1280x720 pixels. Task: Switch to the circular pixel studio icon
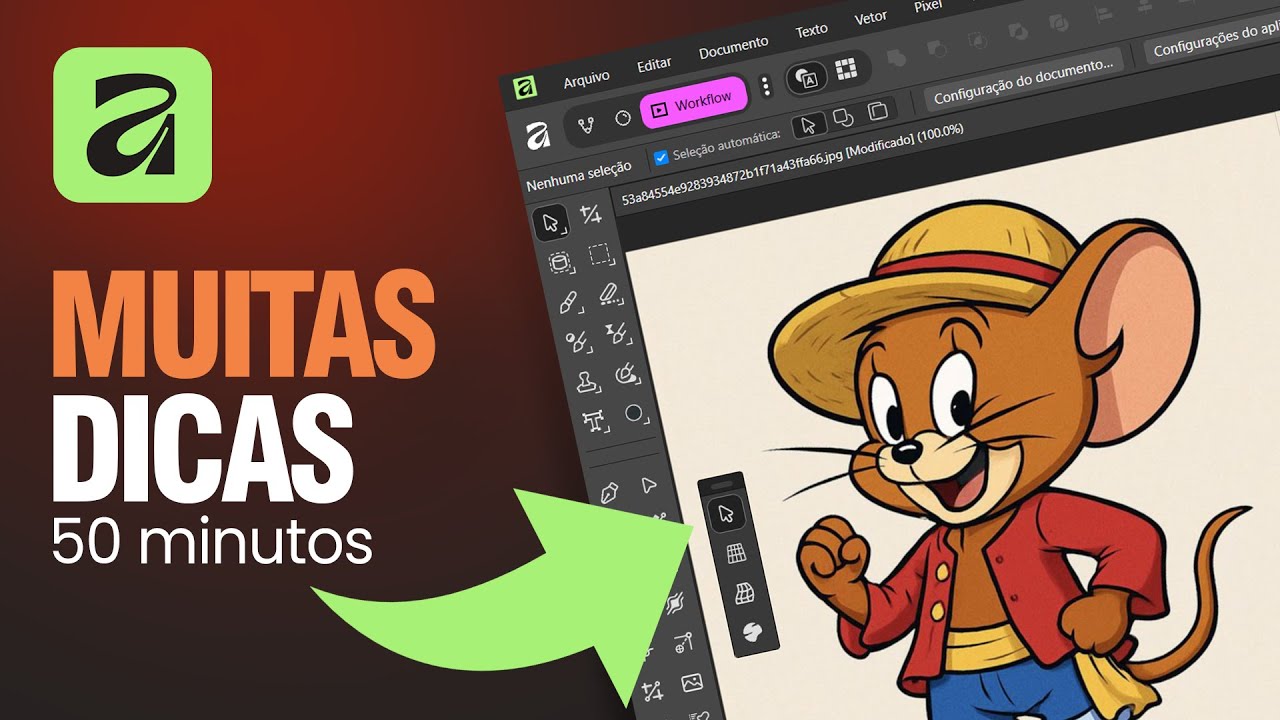pyautogui.click(x=623, y=118)
